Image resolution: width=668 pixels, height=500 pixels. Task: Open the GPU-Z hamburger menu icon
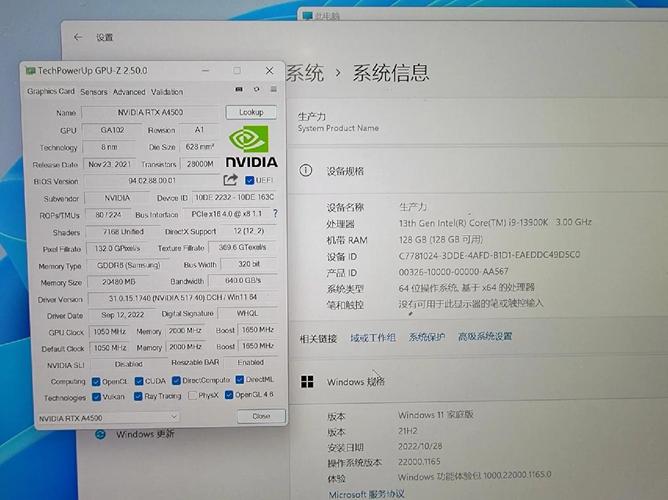[x=274, y=89]
